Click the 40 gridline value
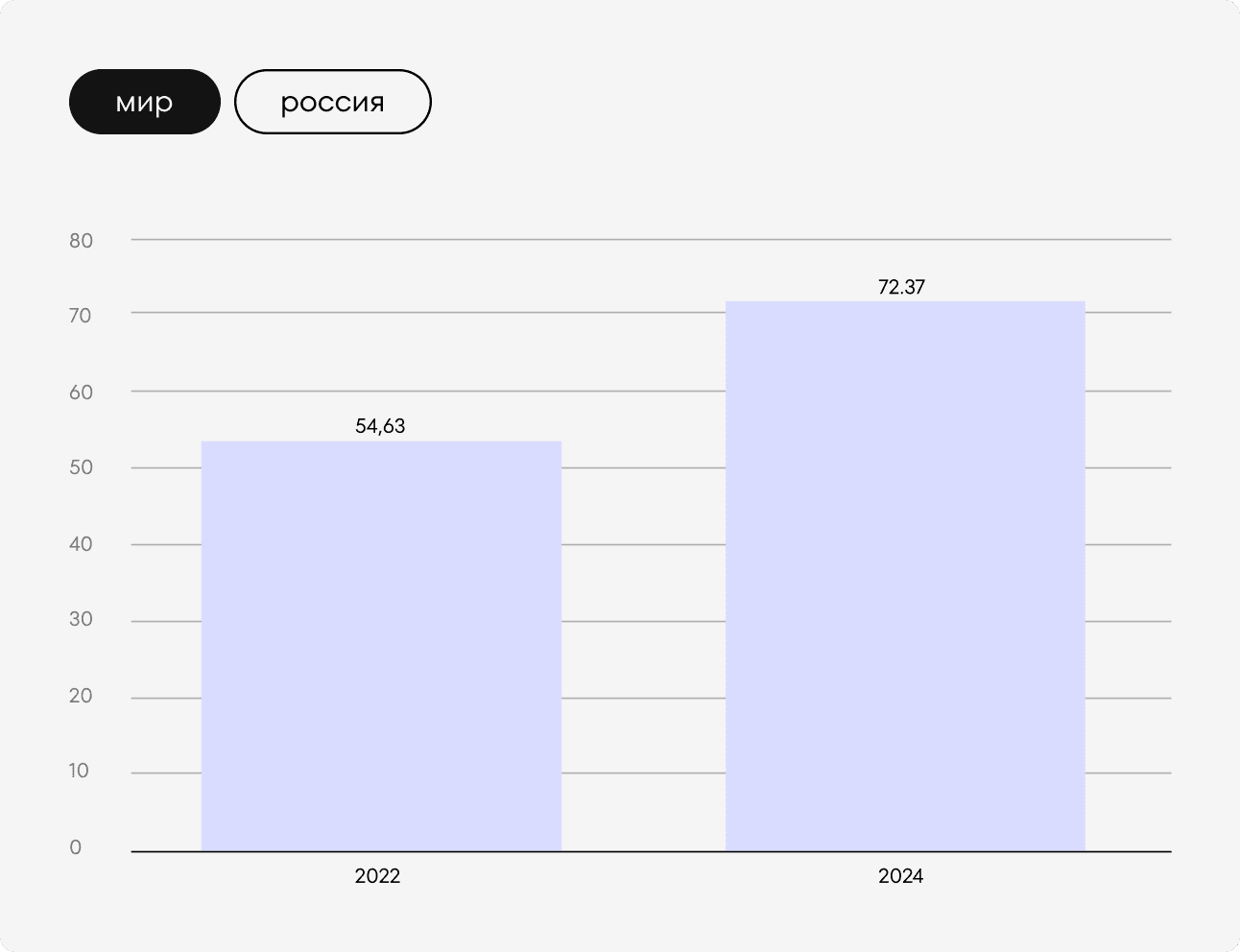1240x952 pixels. 82,543
